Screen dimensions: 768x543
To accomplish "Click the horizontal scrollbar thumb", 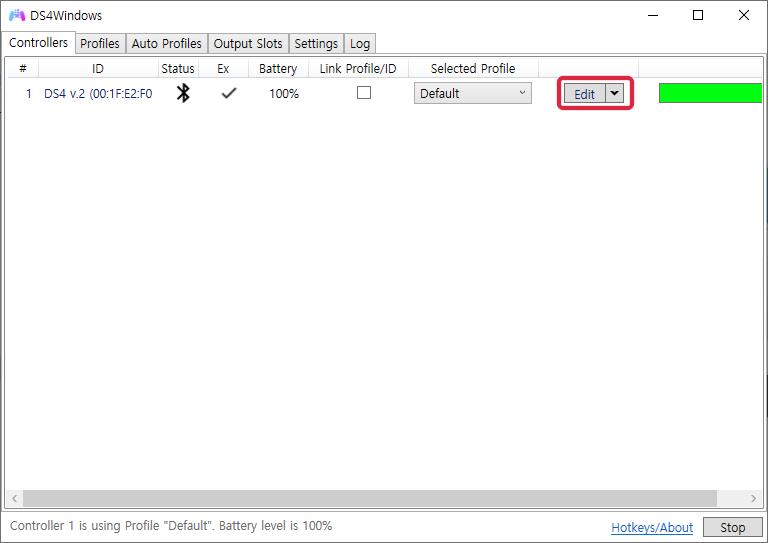I will click(370, 498).
